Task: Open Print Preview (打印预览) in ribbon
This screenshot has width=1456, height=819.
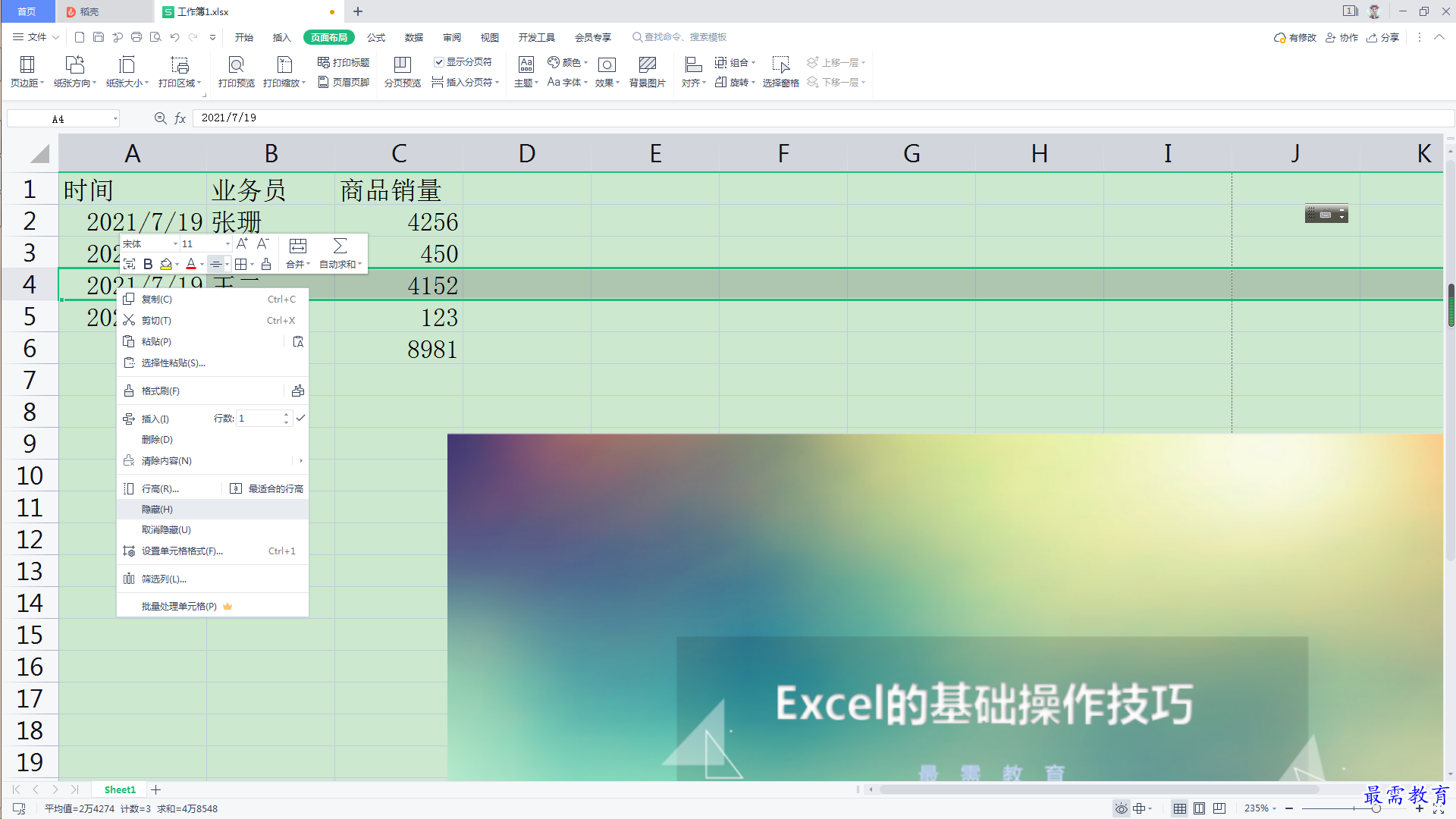Action: click(237, 72)
